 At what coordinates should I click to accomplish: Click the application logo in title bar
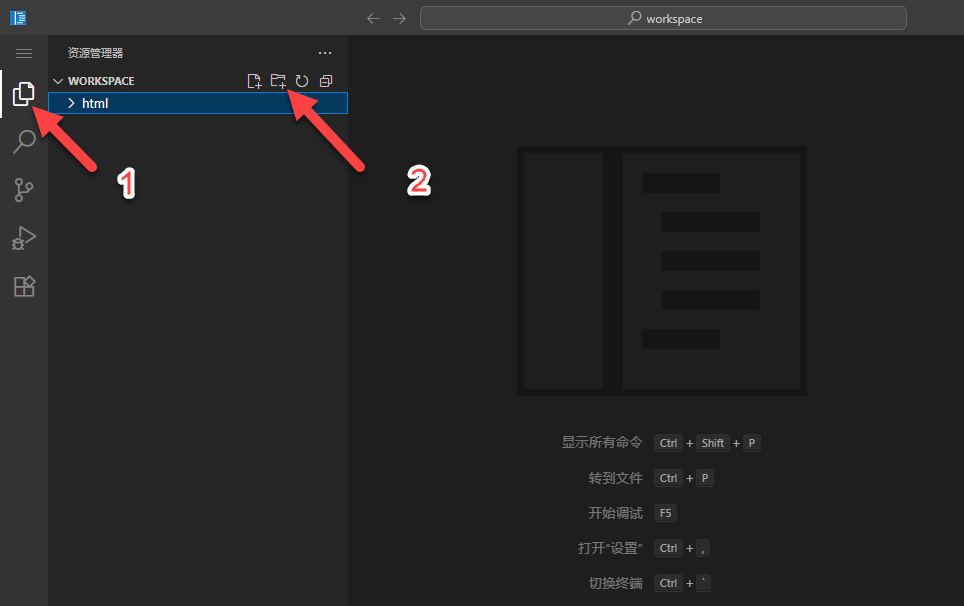tap(18, 18)
